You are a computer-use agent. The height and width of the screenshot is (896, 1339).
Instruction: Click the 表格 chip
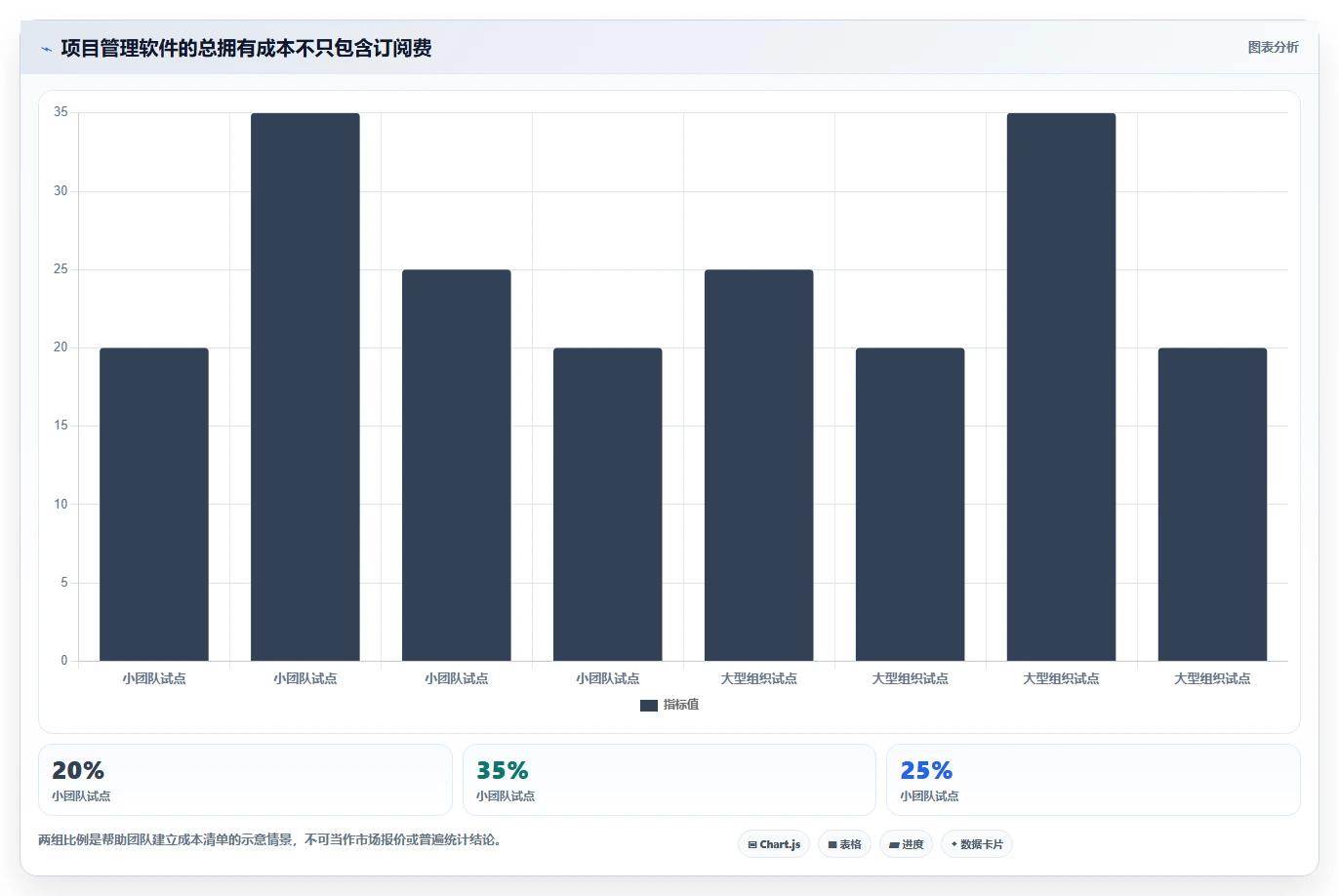(844, 844)
